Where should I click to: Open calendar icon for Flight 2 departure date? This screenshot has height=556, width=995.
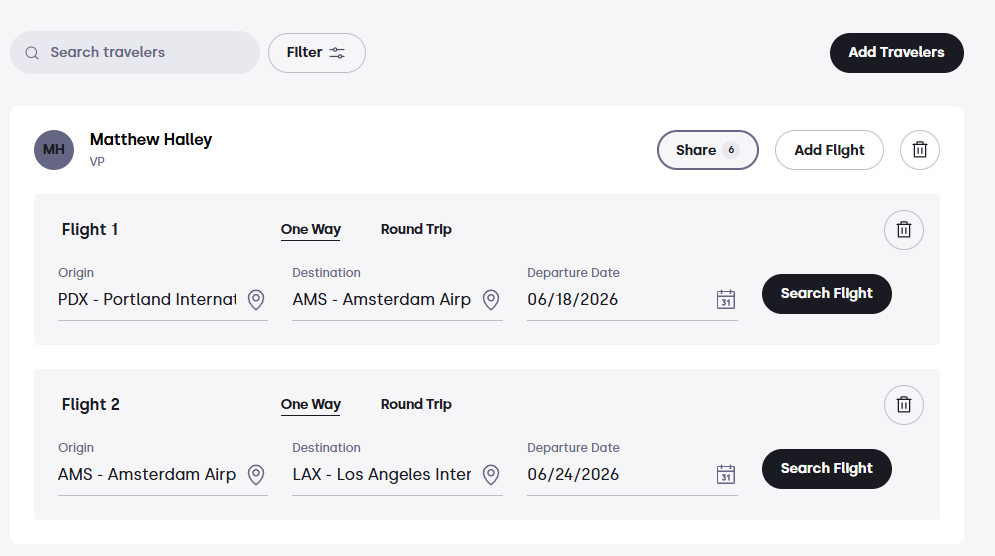[726, 474]
